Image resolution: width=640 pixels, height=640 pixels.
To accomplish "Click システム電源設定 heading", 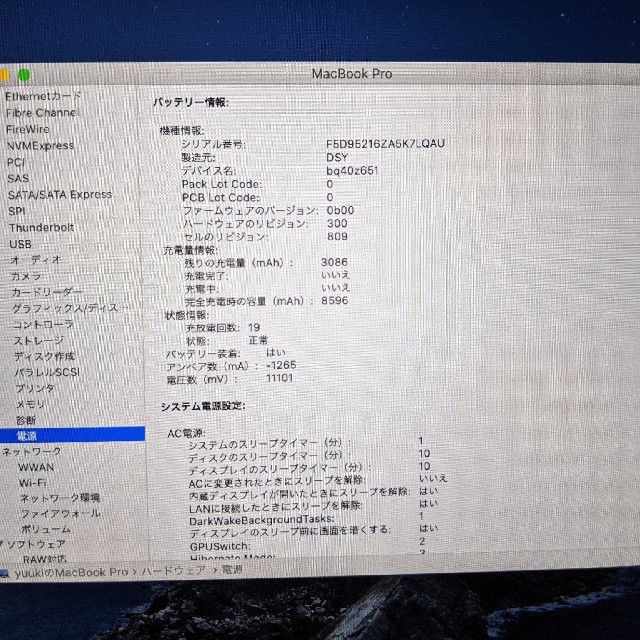I will click(x=203, y=407).
